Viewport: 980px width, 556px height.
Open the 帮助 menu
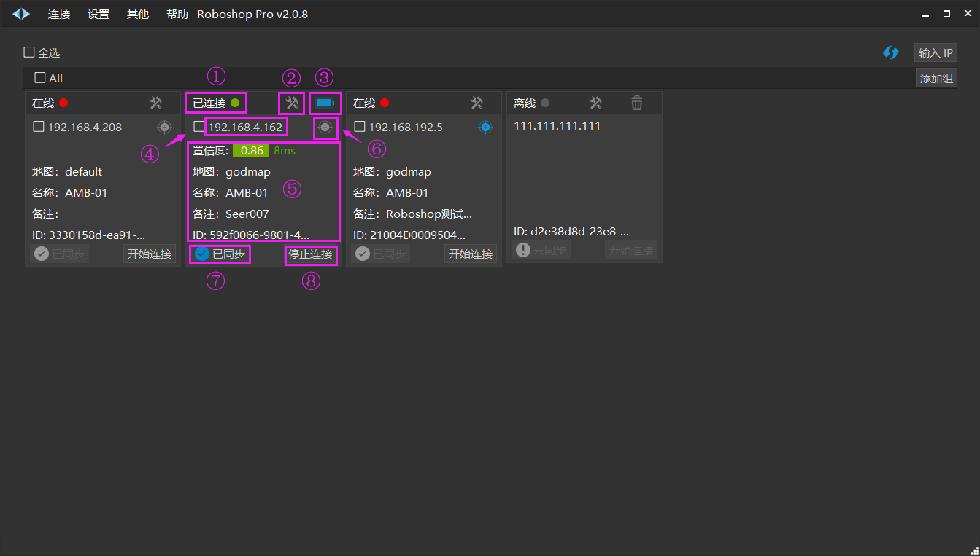point(177,15)
